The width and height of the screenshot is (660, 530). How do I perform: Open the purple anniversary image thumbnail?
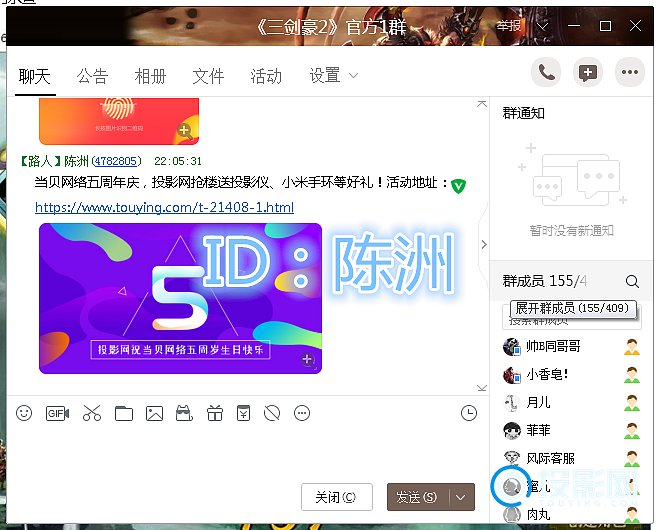[180, 298]
